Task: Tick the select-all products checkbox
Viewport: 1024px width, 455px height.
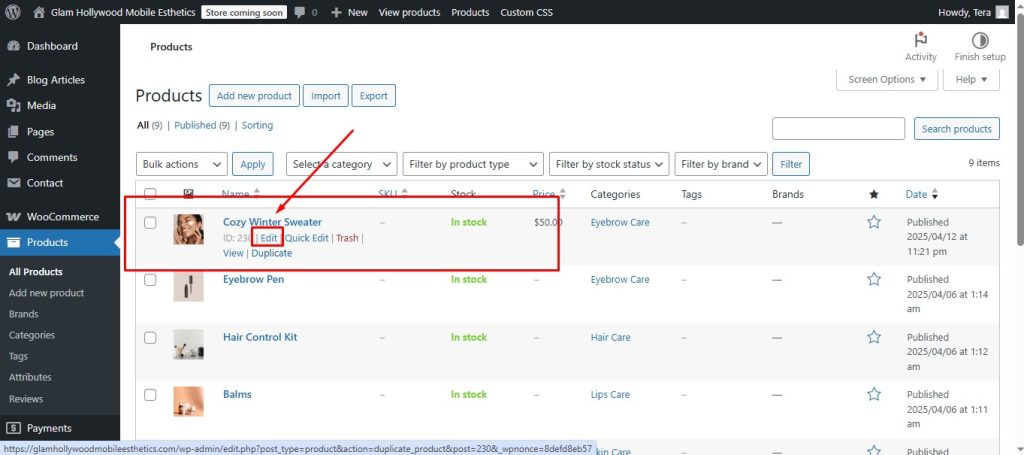Action: tap(150, 194)
